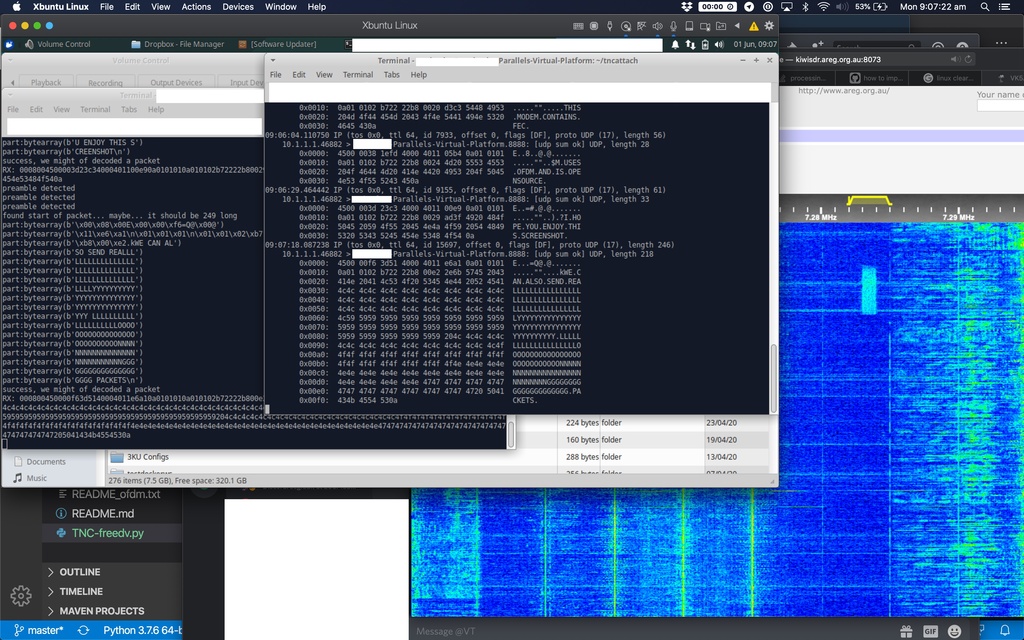Click the Parallels camera icon
This screenshot has width=1024, height=640.
click(705, 26)
